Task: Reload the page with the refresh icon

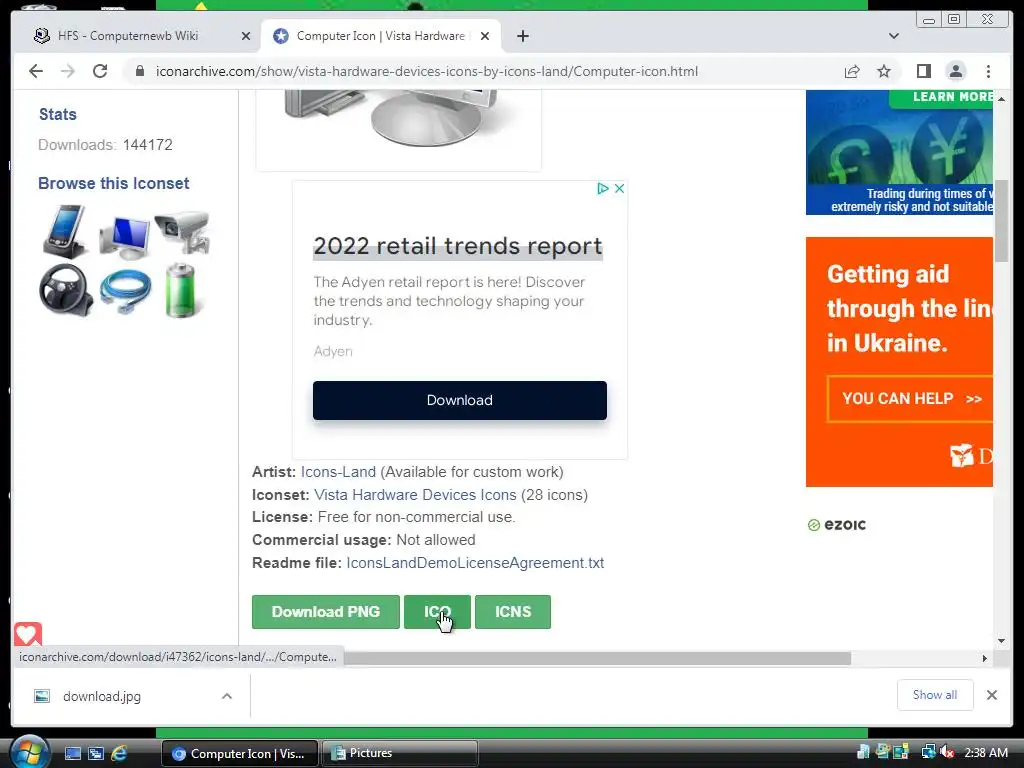Action: [x=100, y=71]
